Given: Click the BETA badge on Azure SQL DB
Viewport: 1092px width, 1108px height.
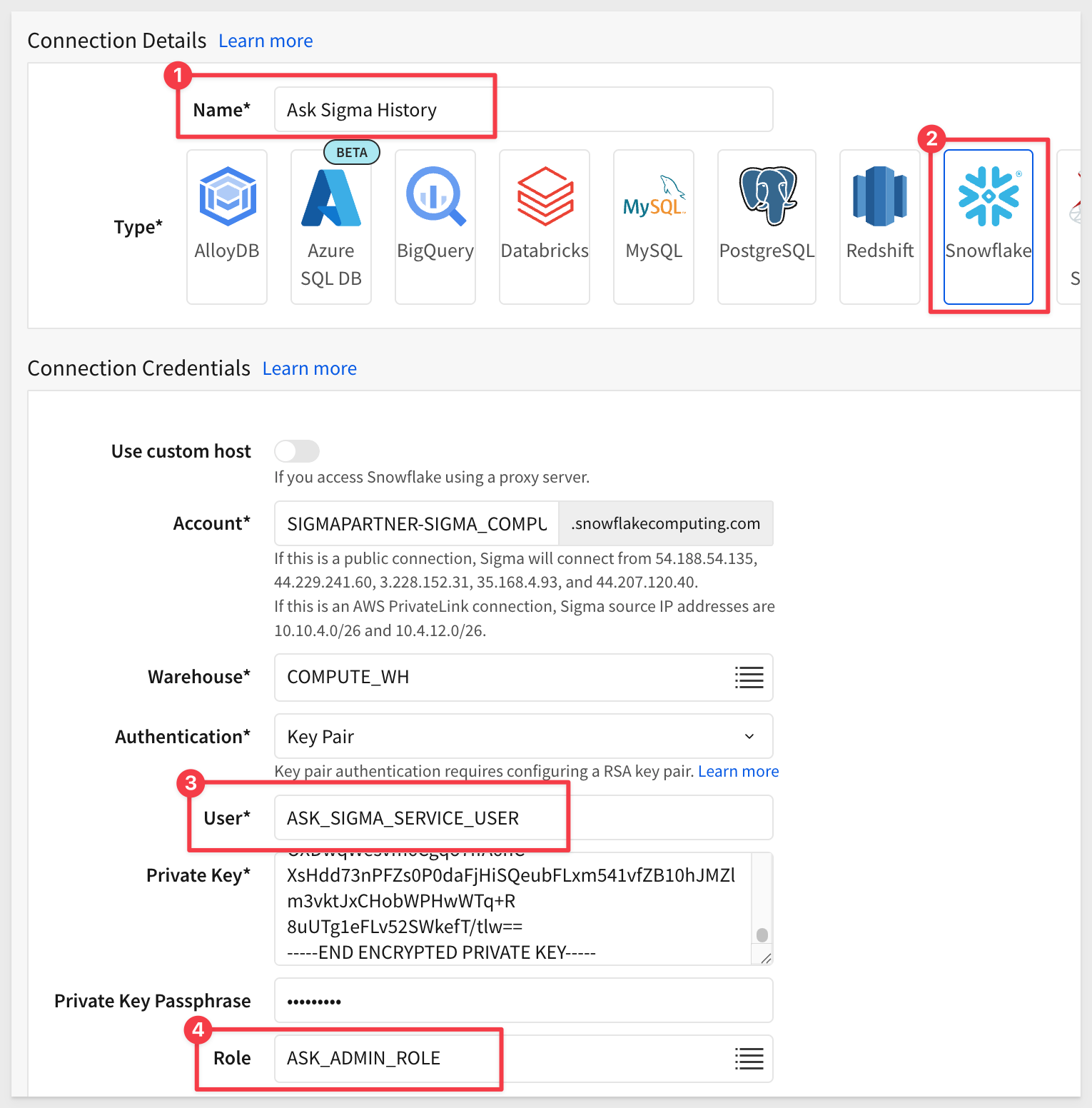Looking at the screenshot, I should pos(352,152).
